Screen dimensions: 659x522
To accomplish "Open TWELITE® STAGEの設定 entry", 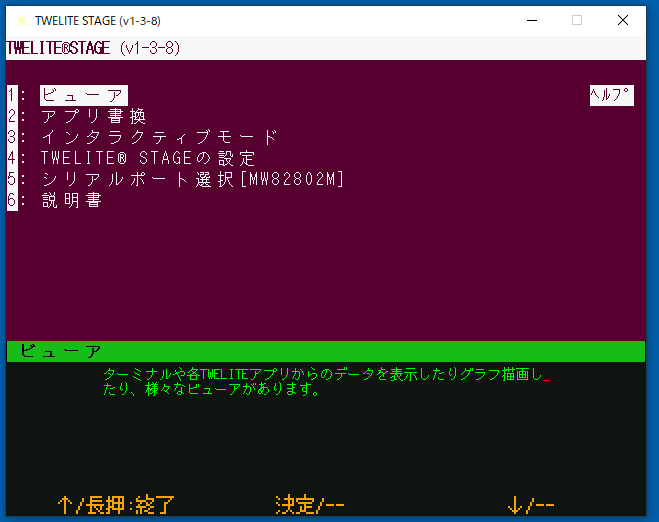I will (x=148, y=158).
